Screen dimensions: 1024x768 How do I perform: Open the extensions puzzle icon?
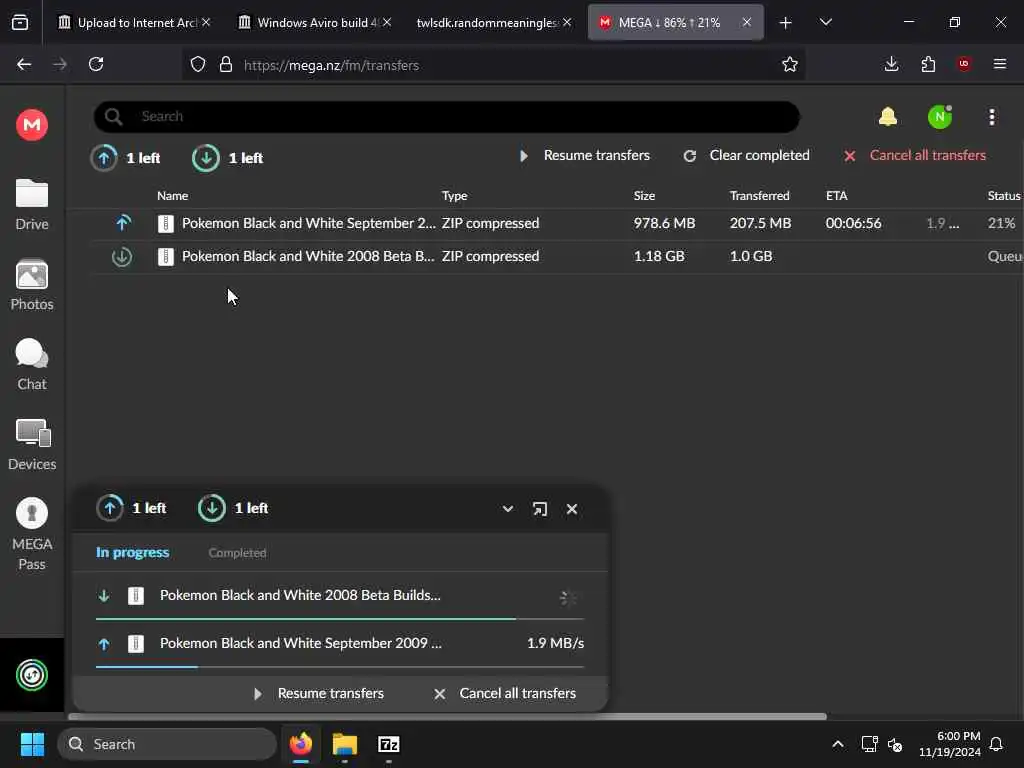pos(928,64)
